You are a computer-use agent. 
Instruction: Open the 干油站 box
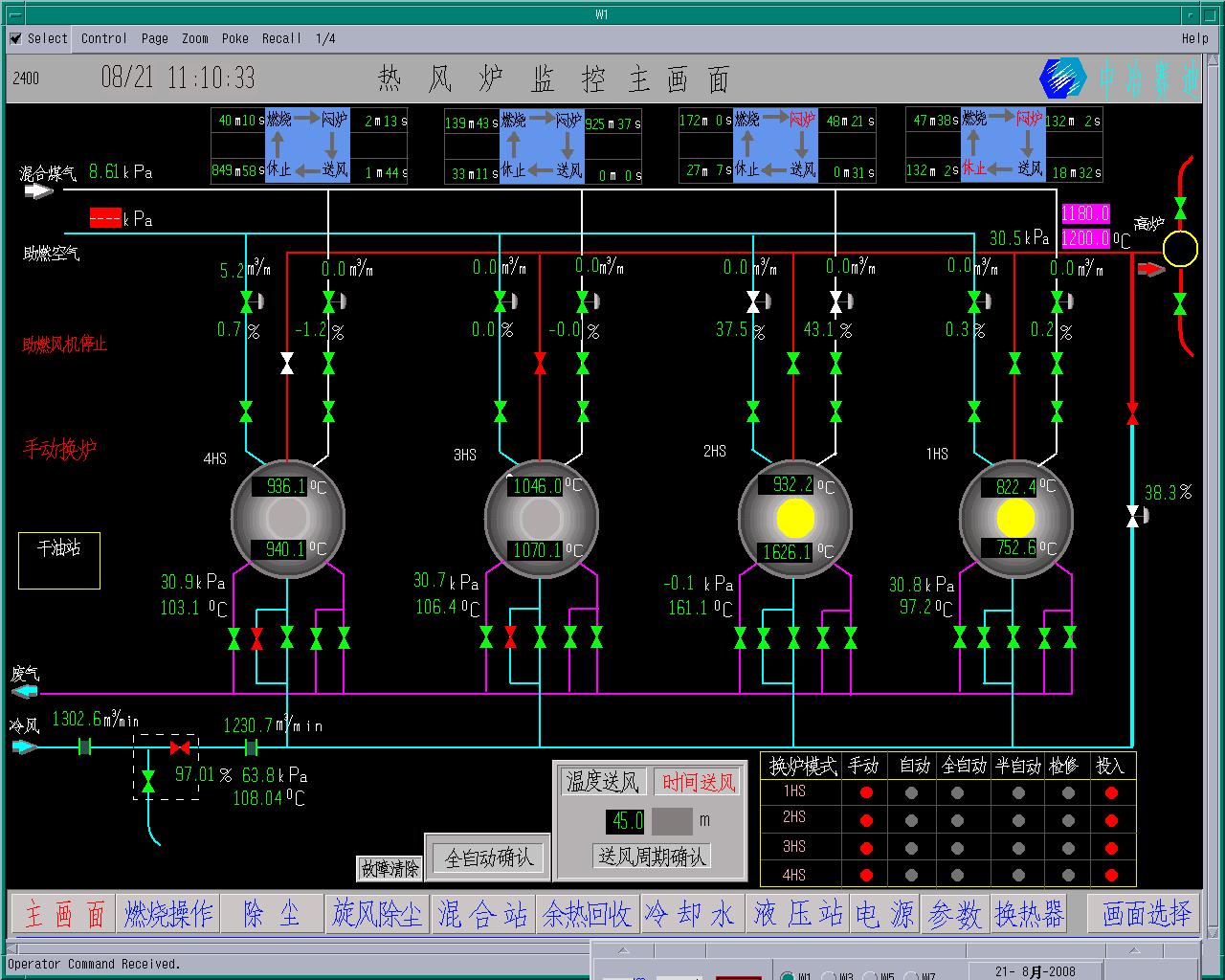pyautogui.click(x=59, y=560)
